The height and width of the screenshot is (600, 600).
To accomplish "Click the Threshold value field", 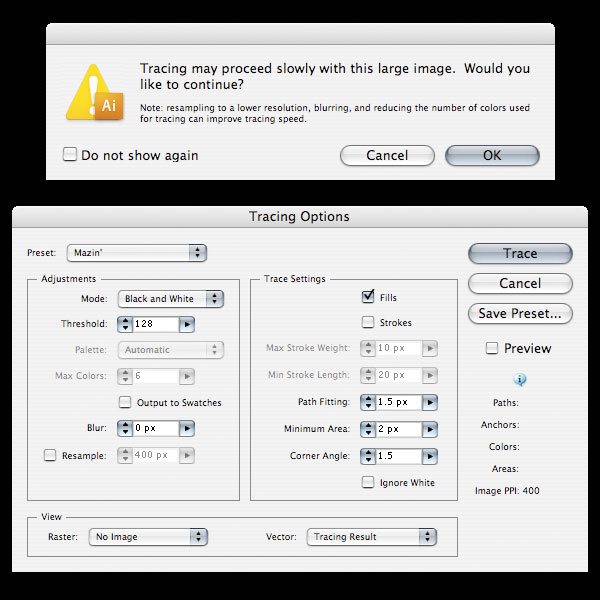I will [155, 324].
